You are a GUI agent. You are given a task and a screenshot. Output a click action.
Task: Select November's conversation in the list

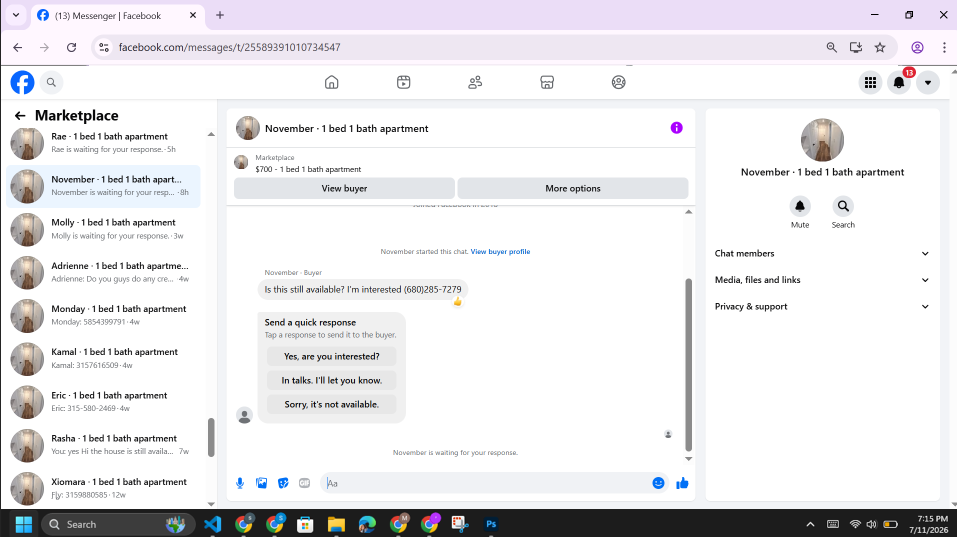point(104,186)
